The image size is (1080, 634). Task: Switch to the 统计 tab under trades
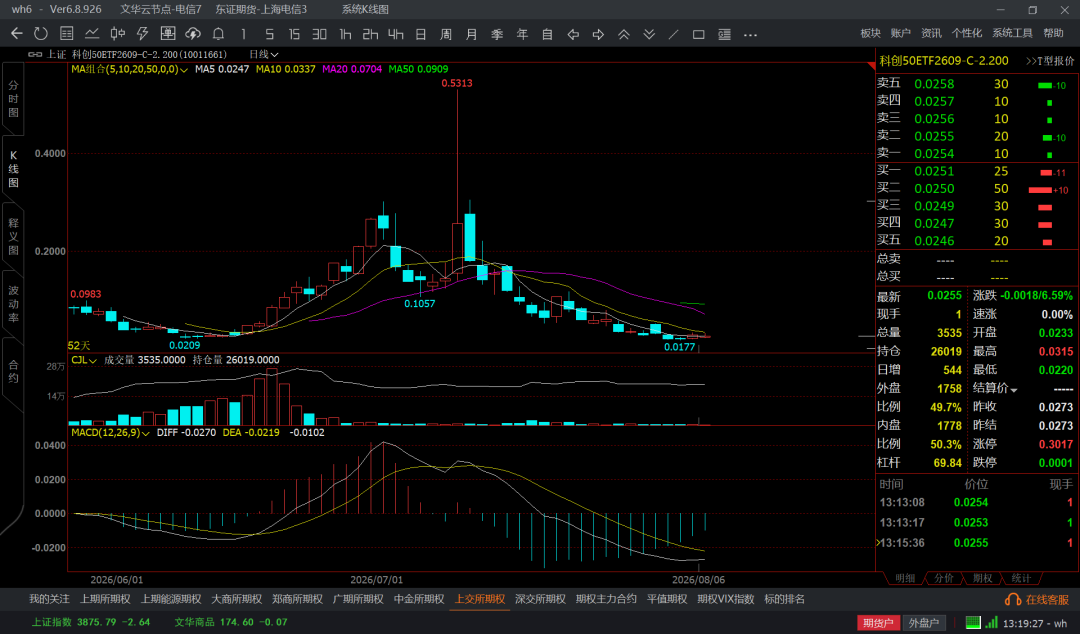pyautogui.click(x=1021, y=579)
